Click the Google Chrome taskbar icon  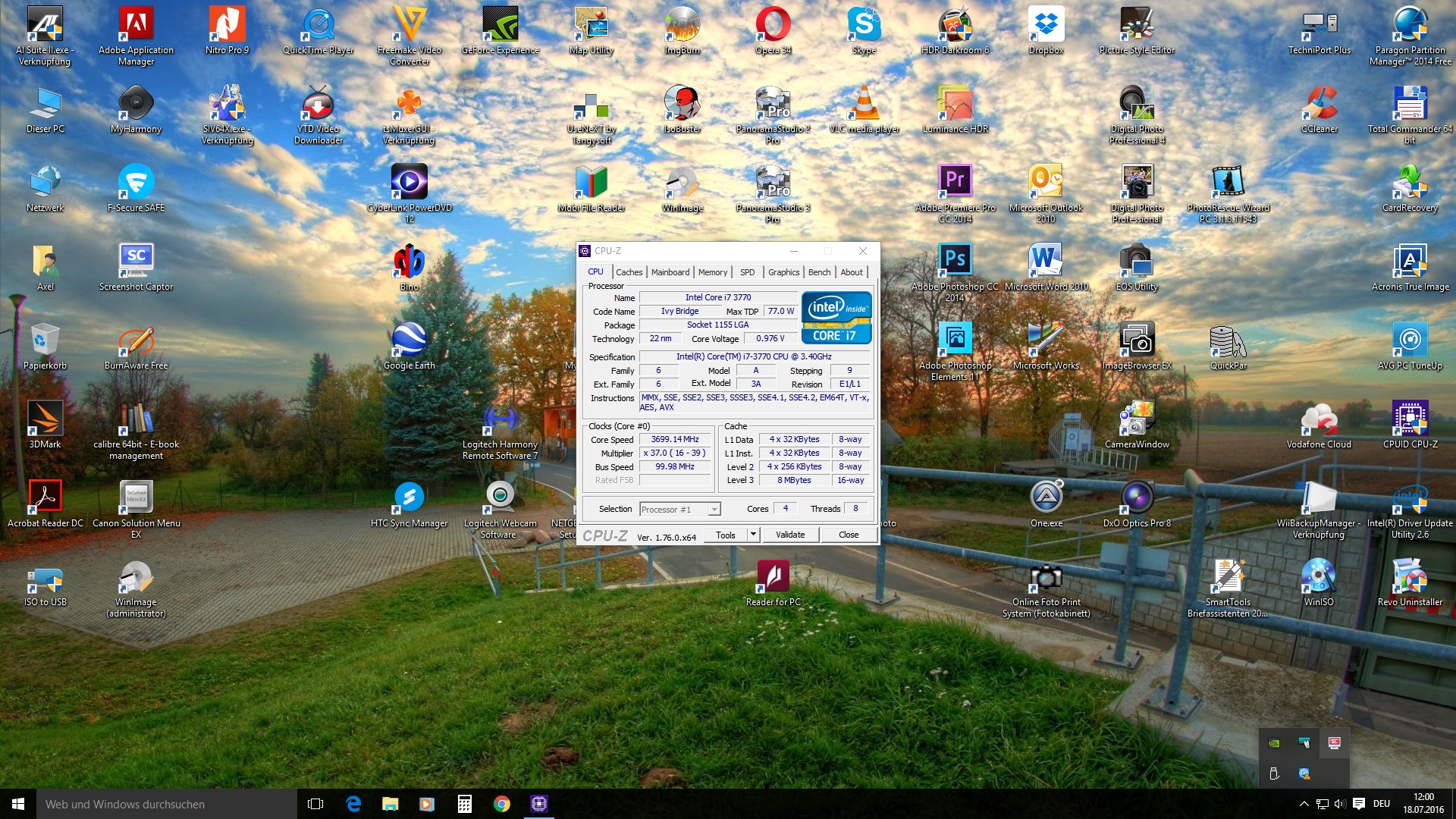[501, 804]
